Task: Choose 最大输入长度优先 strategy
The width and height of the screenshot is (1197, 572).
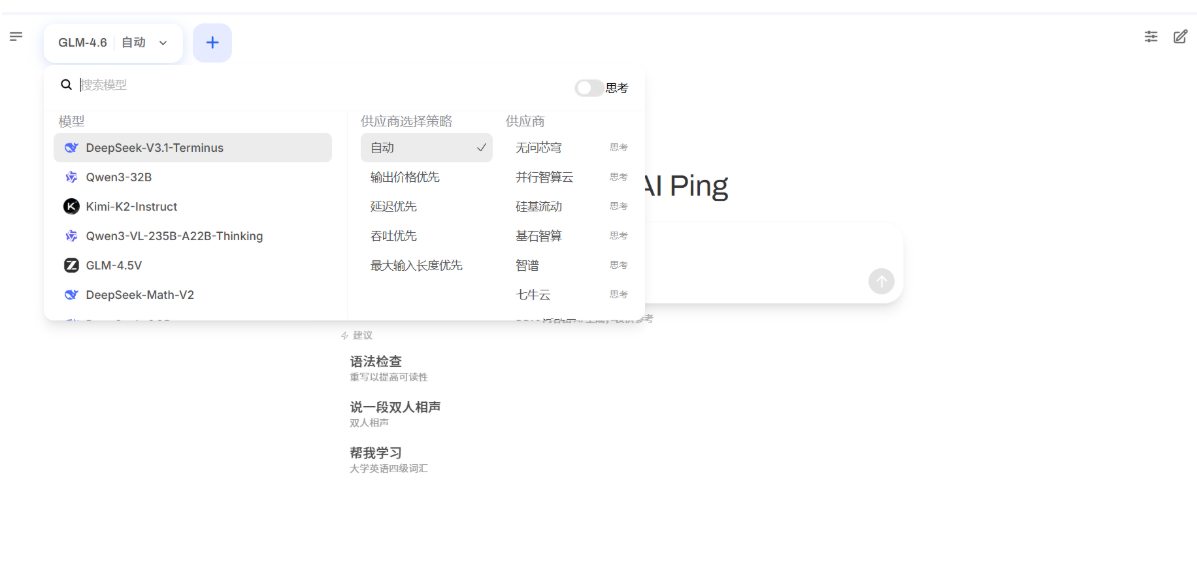Action: pyautogui.click(x=427, y=266)
